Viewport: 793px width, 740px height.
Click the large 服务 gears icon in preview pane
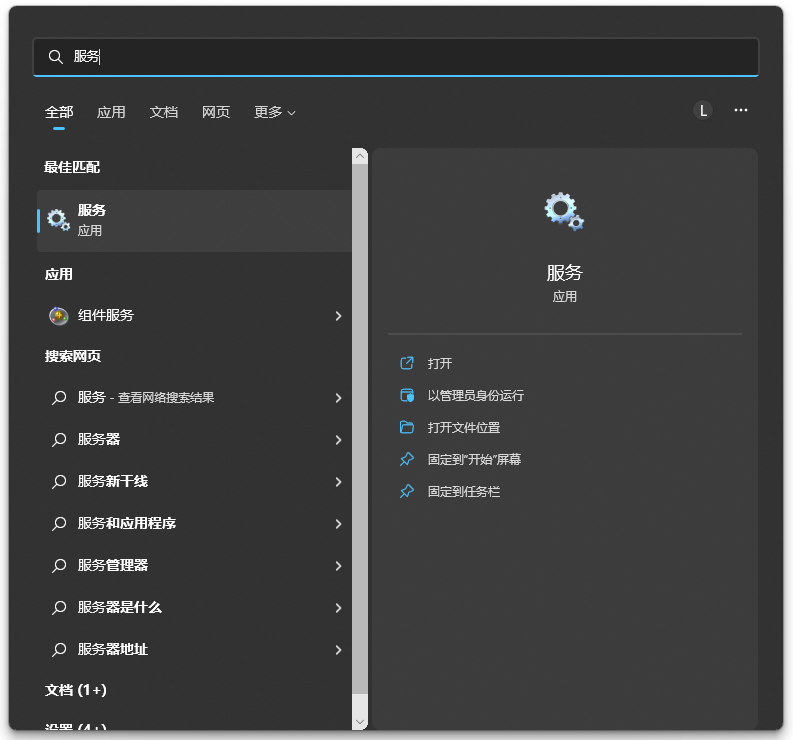tap(564, 211)
